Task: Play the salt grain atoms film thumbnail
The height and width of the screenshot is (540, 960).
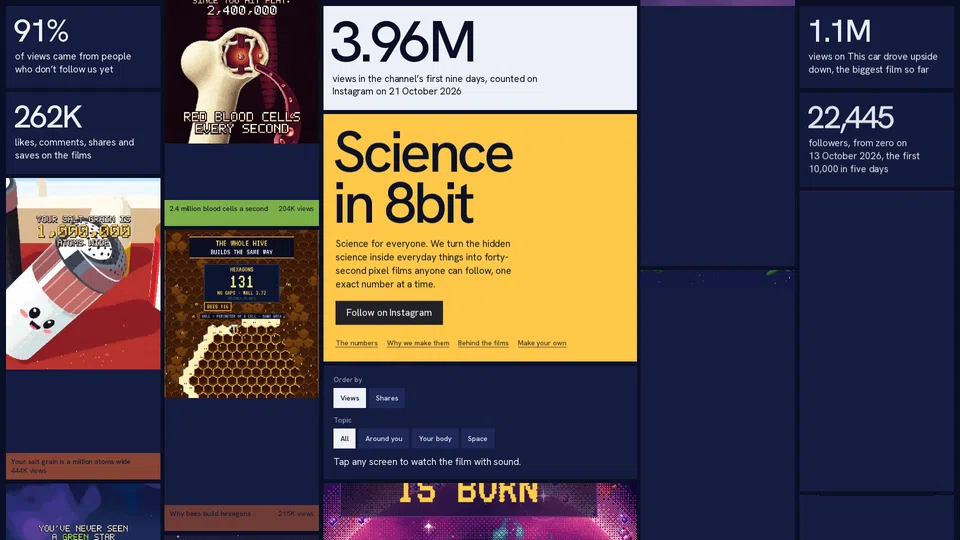Action: (83, 274)
